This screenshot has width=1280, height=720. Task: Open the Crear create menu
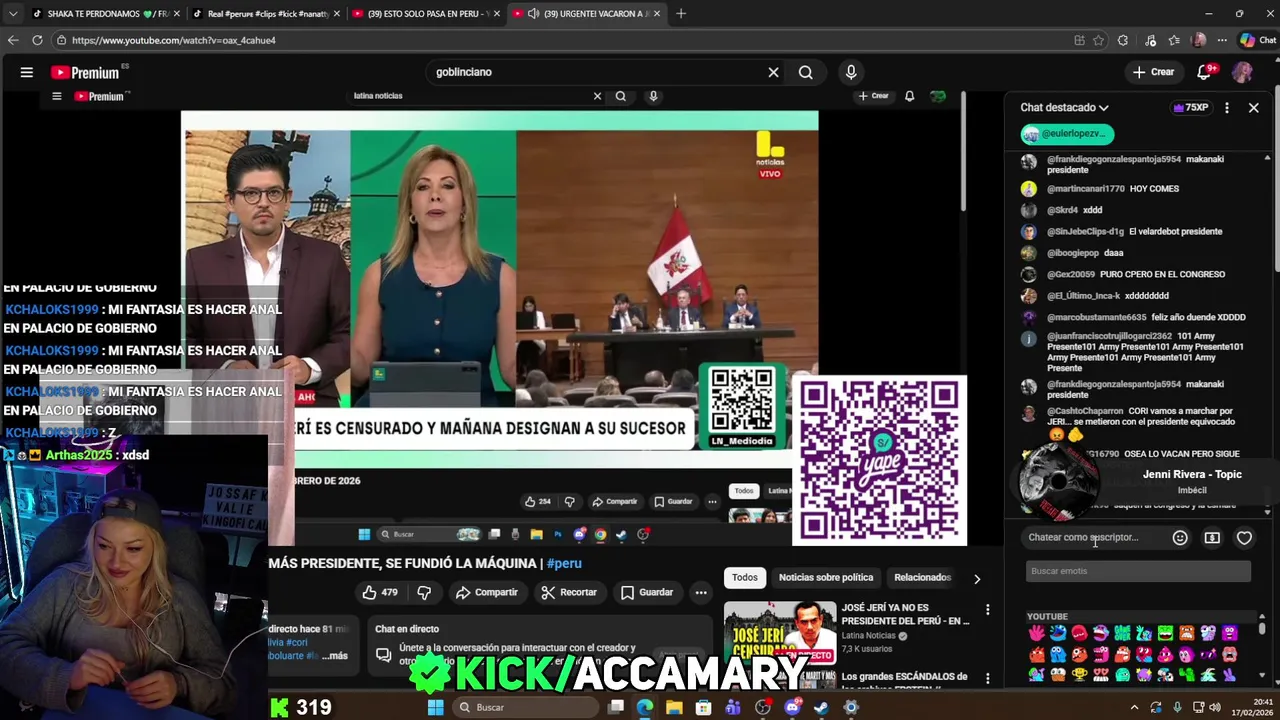click(1154, 72)
